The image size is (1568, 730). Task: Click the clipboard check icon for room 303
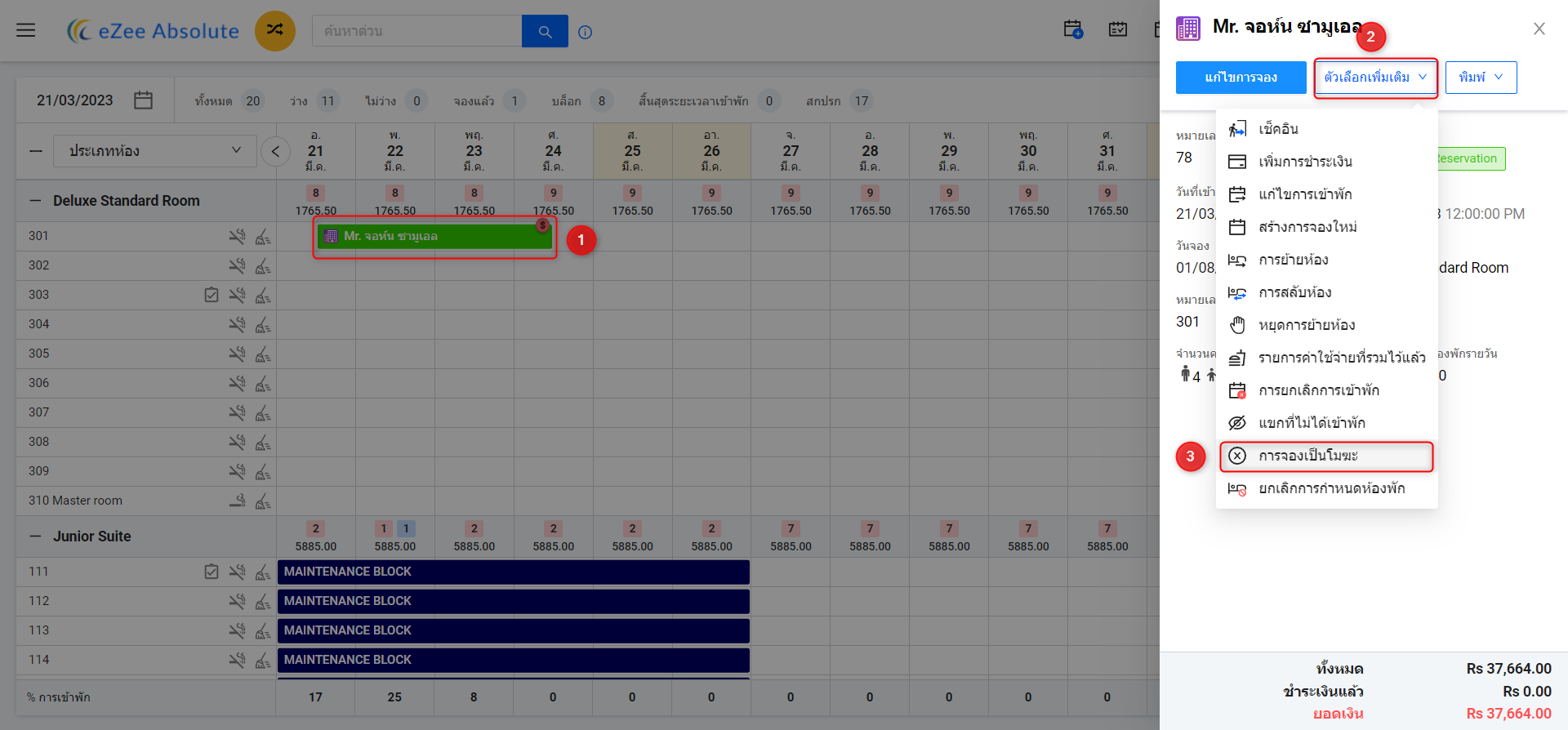pos(212,295)
